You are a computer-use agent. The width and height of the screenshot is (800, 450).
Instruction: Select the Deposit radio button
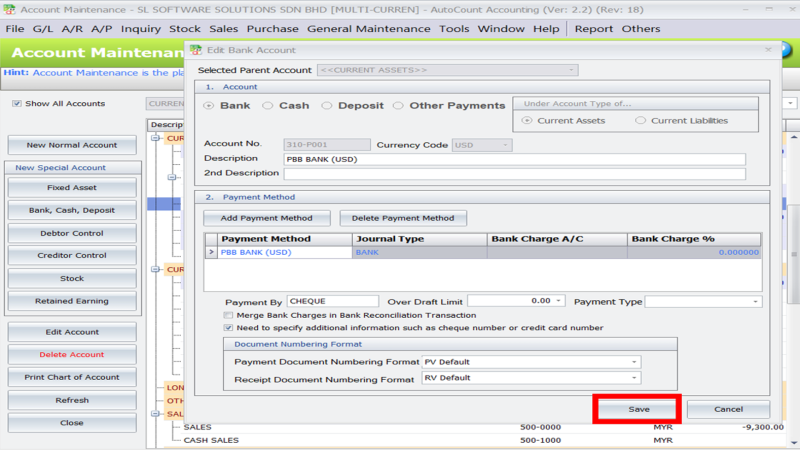pos(327,106)
